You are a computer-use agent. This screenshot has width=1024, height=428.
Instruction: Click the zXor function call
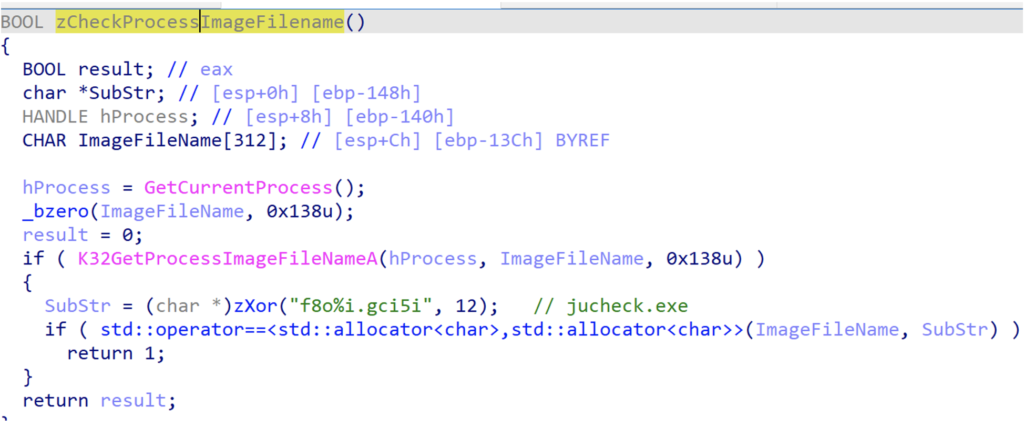pos(255,306)
